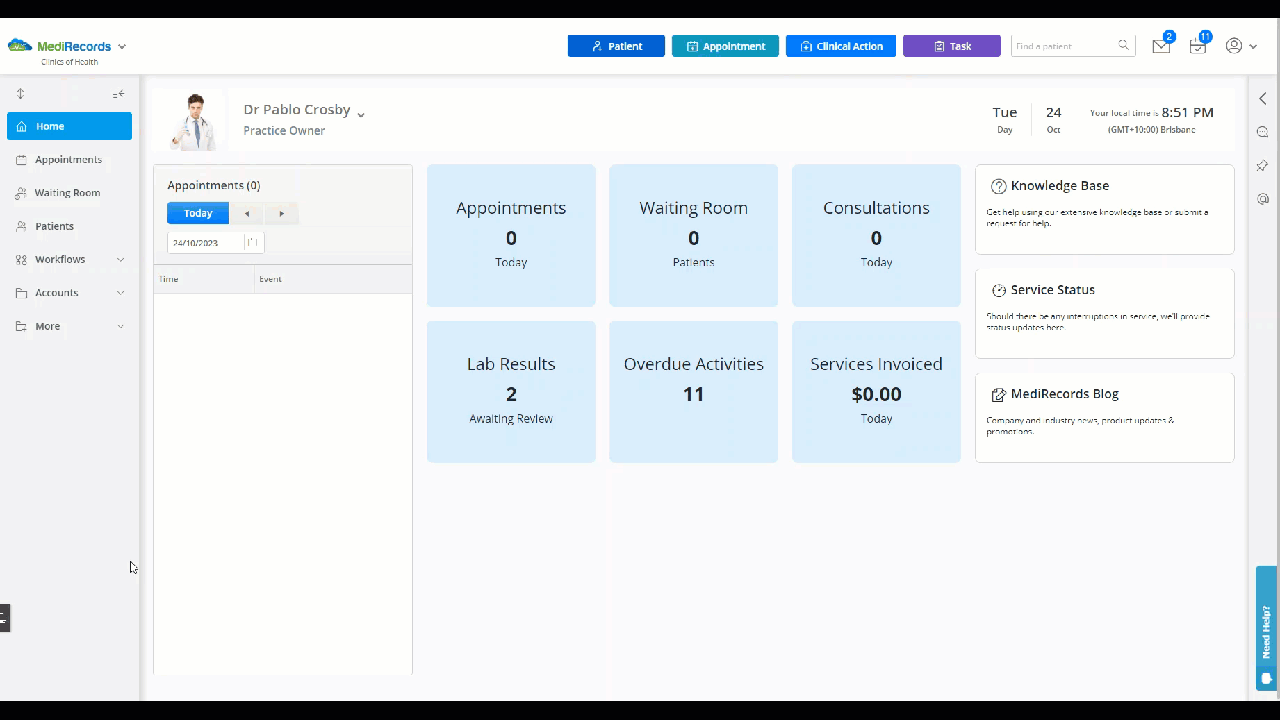Open the Need Help tab
This screenshot has height=720, width=1280.
[x=1266, y=628]
